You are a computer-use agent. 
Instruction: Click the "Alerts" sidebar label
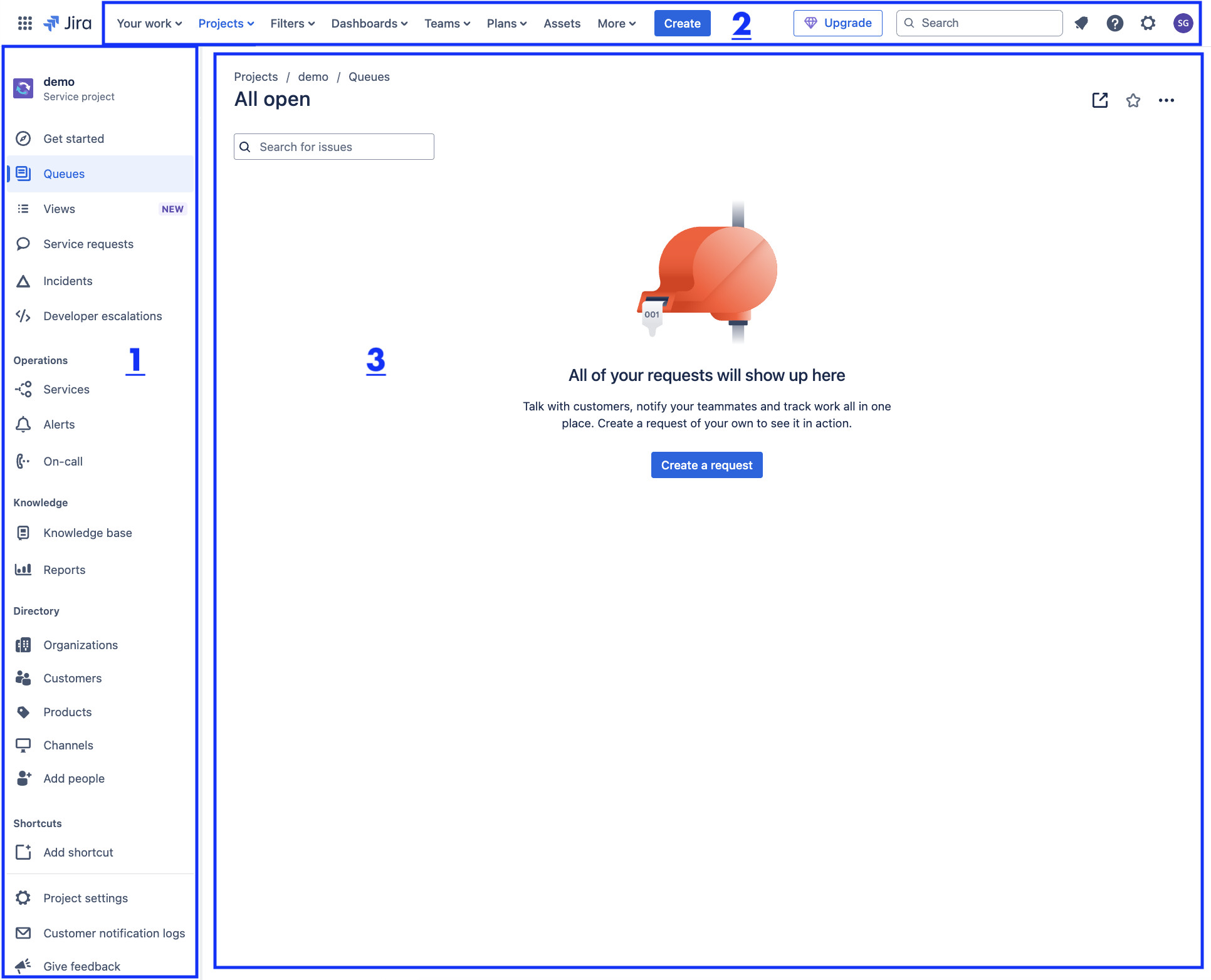pos(59,424)
